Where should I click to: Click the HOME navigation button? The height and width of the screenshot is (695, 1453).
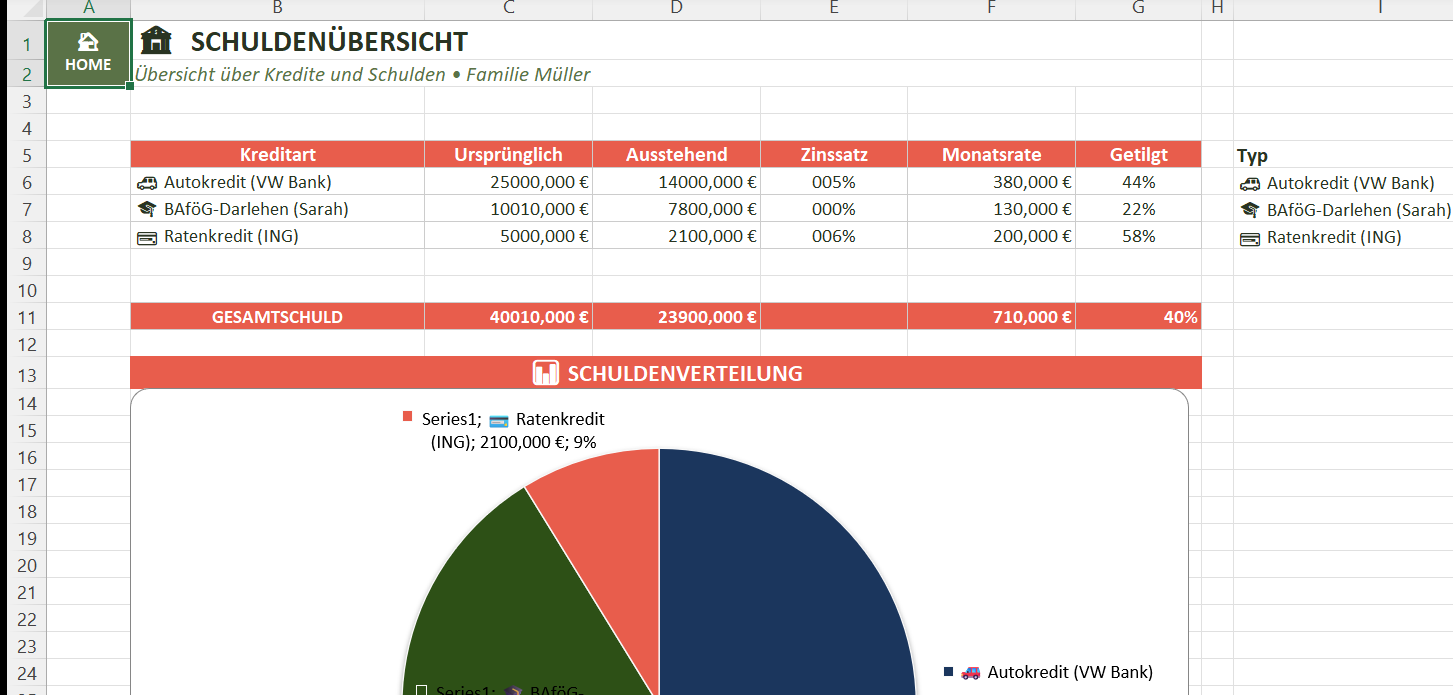pos(88,52)
